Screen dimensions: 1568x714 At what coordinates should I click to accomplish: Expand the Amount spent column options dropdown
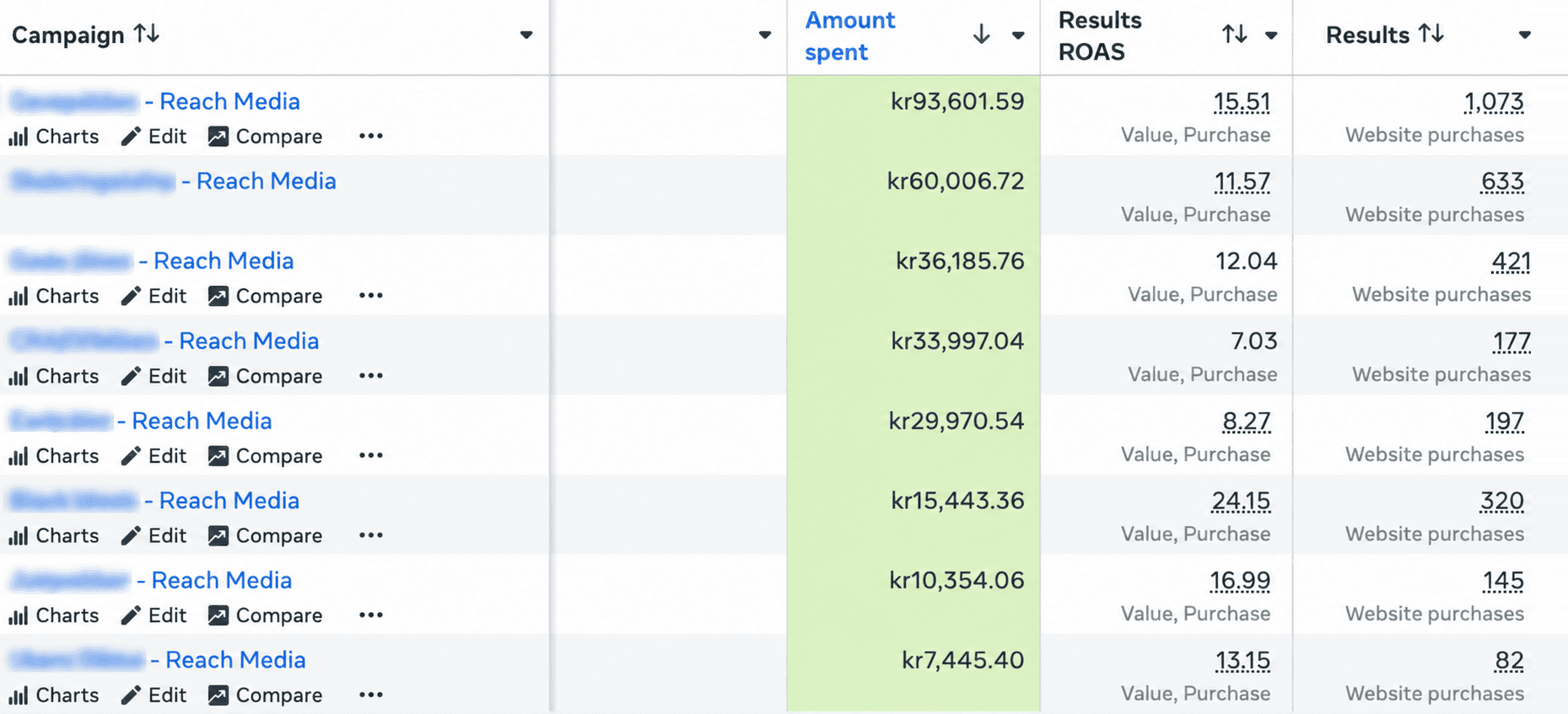pos(1018,35)
